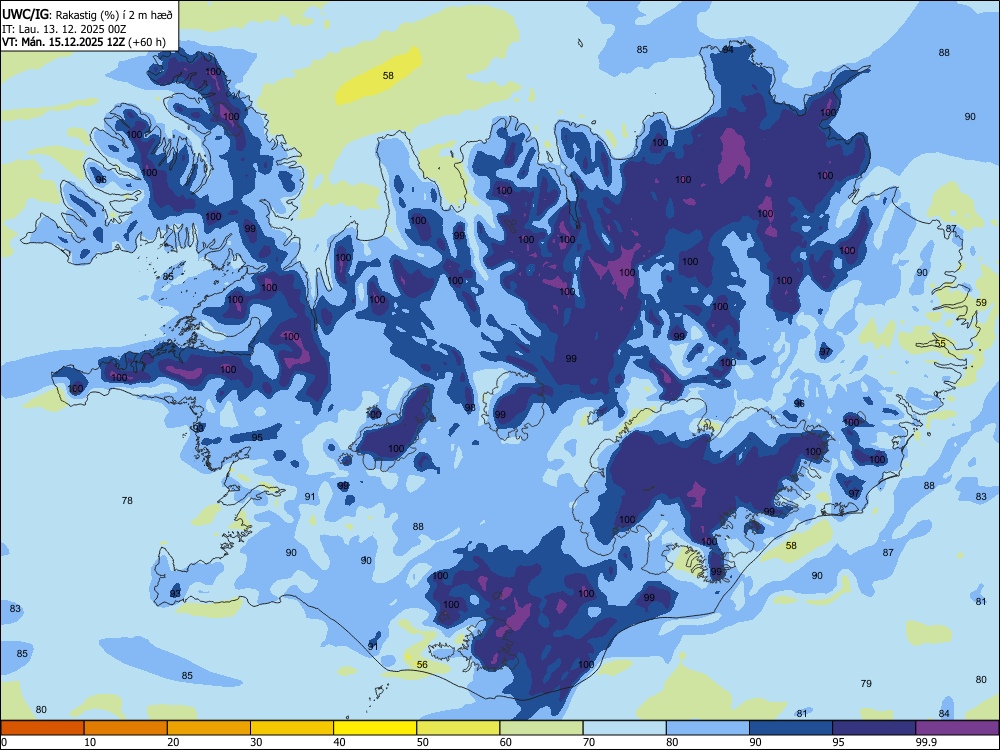Click the '78' humidity value on the map
The width and height of the screenshot is (1000, 750).
click(127, 501)
